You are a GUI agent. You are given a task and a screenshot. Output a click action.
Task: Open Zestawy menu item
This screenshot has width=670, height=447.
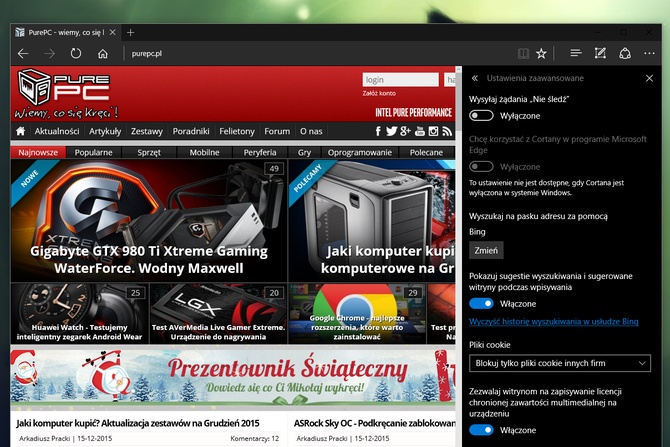[147, 131]
